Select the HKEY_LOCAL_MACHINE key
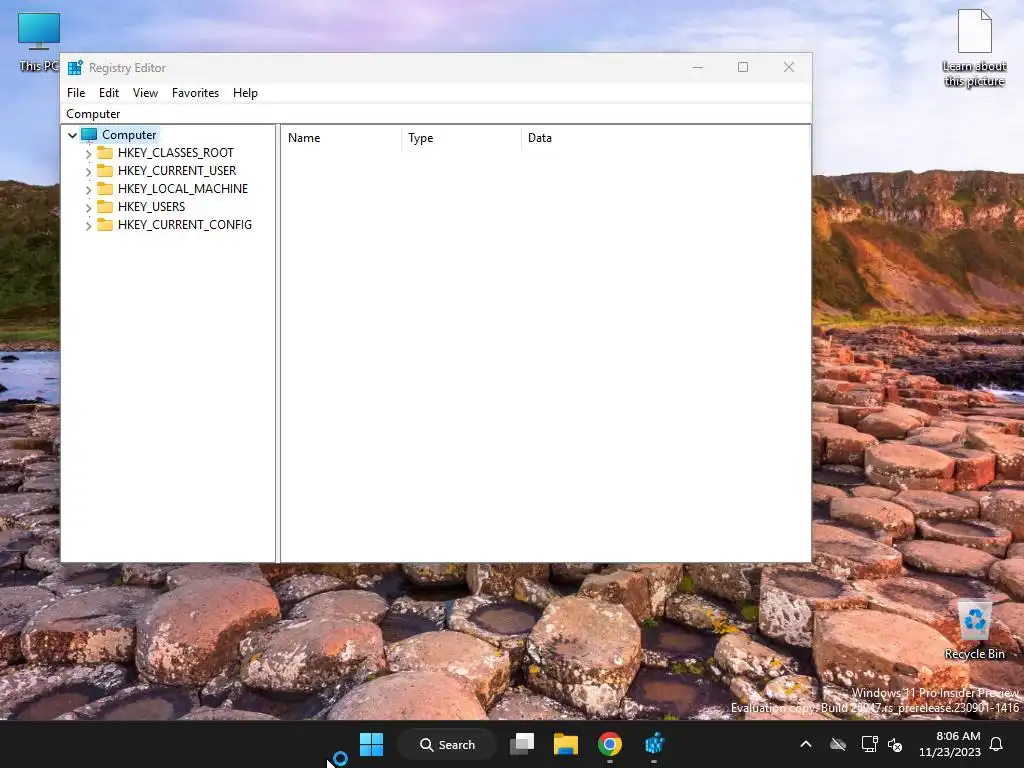1024x768 pixels. tap(183, 189)
